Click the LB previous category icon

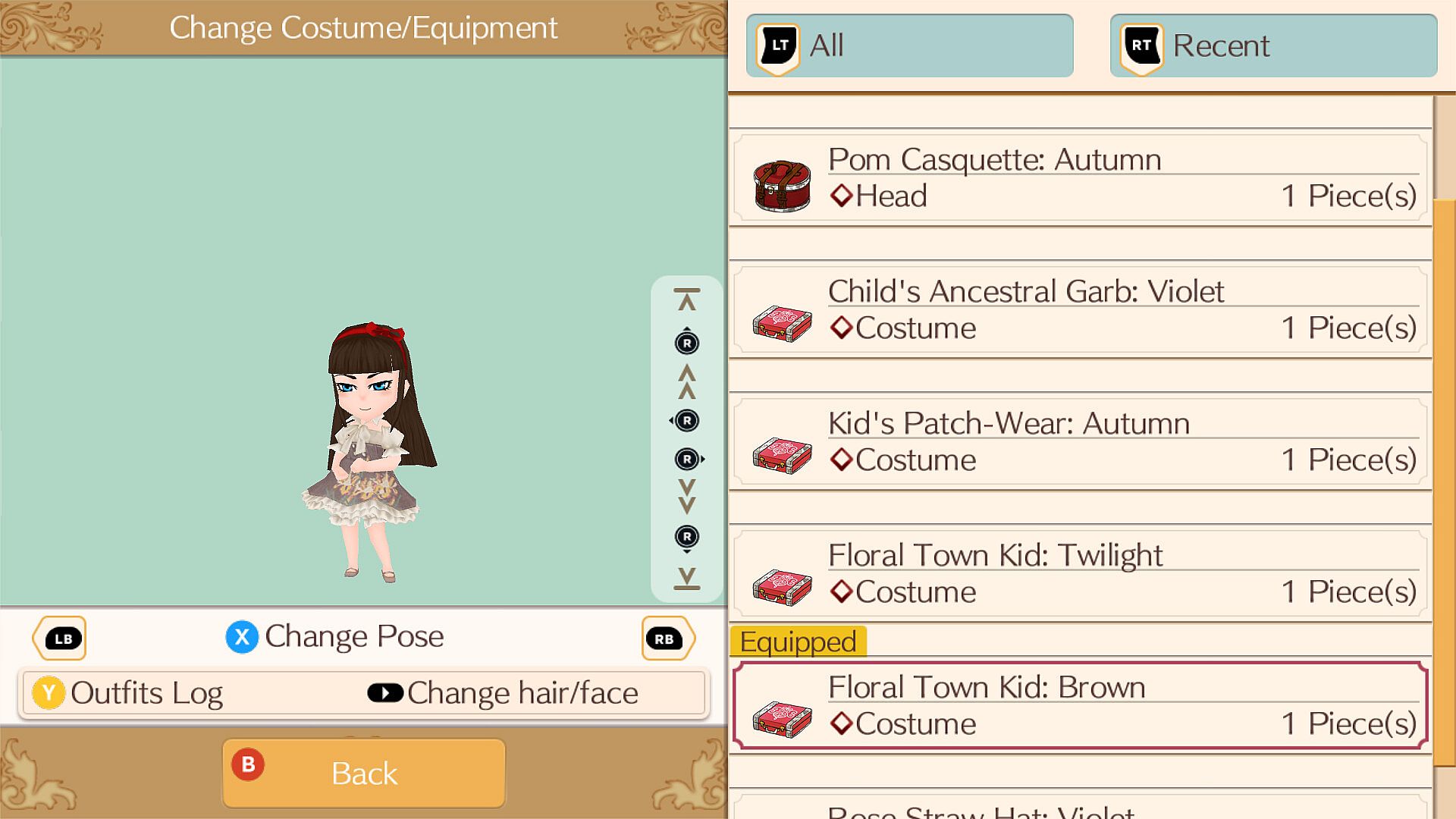pos(60,639)
